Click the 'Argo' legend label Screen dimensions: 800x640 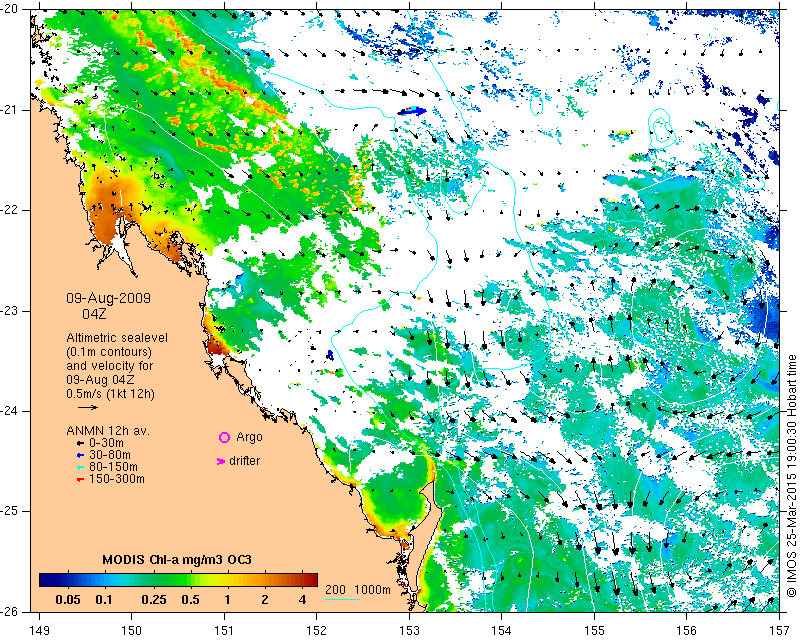[x=249, y=437]
